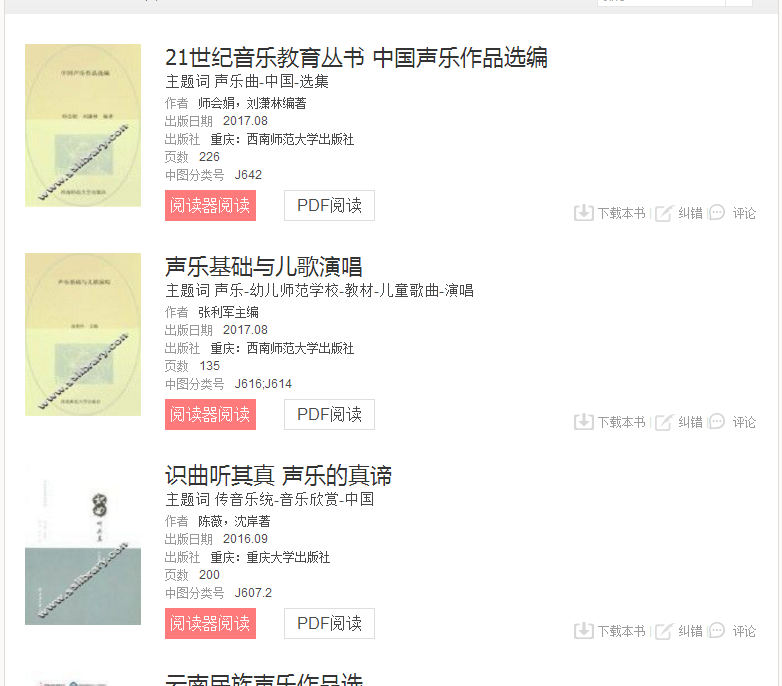This screenshot has width=782, height=686.
Task: Click subject 声乐曲-中国-选集
Action: tap(271, 81)
